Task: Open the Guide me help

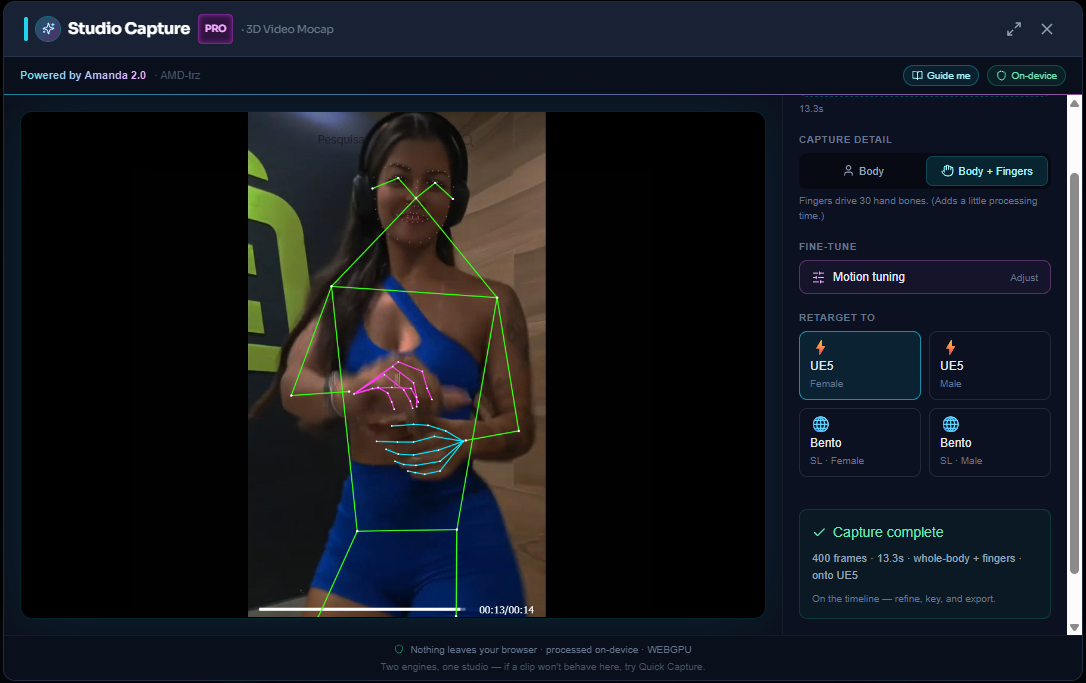Action: [x=941, y=76]
